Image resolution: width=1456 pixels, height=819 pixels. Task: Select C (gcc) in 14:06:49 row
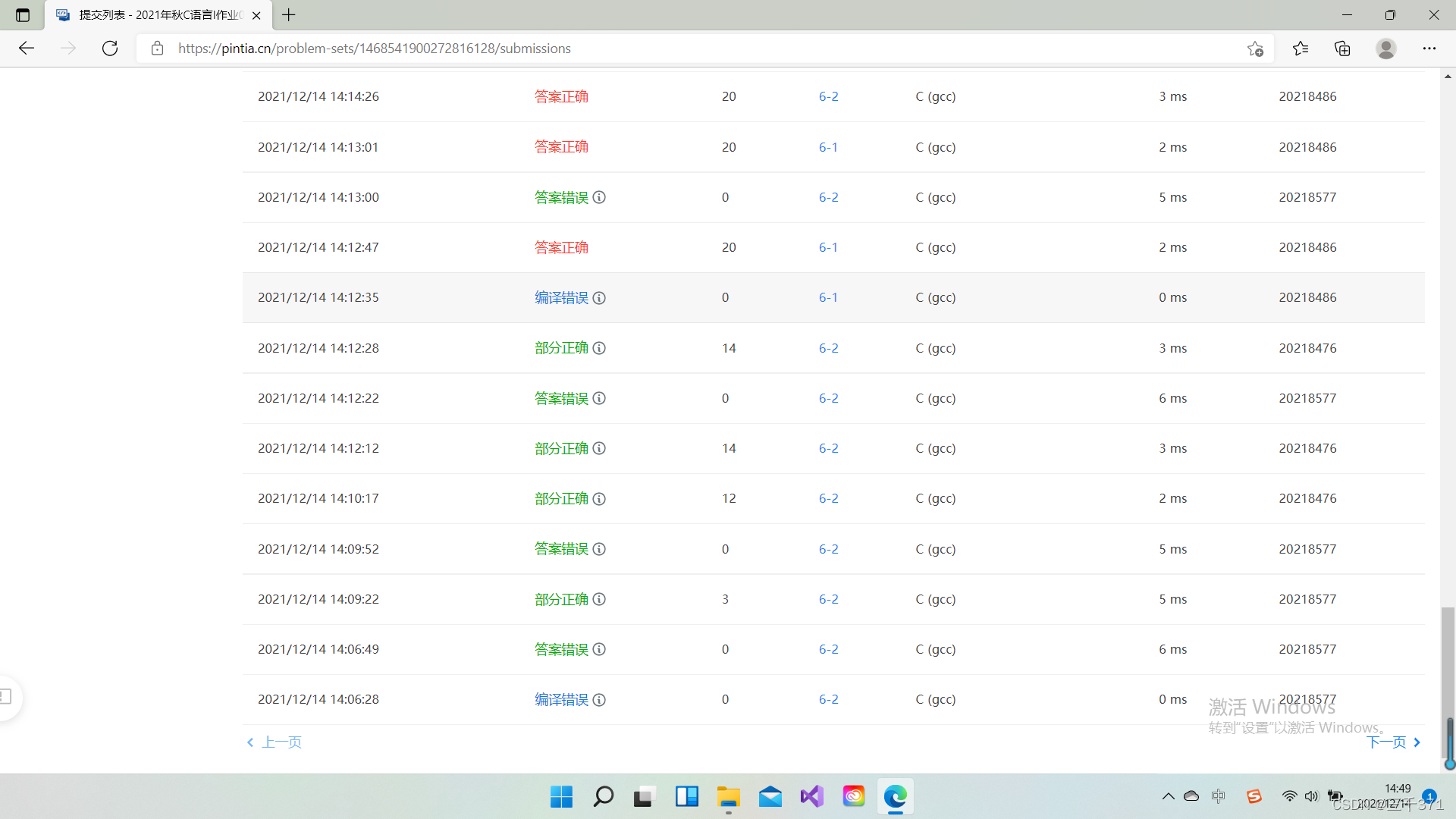click(935, 649)
